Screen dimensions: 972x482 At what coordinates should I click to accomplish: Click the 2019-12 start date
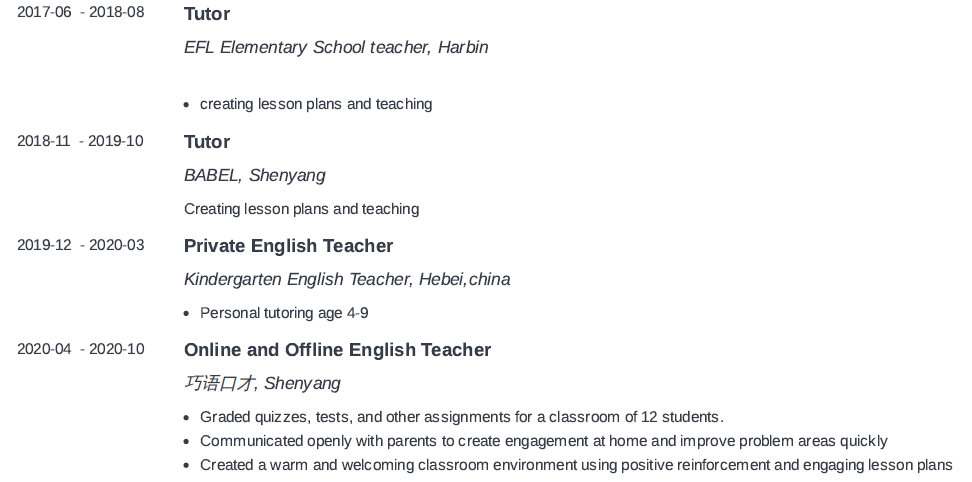44,245
